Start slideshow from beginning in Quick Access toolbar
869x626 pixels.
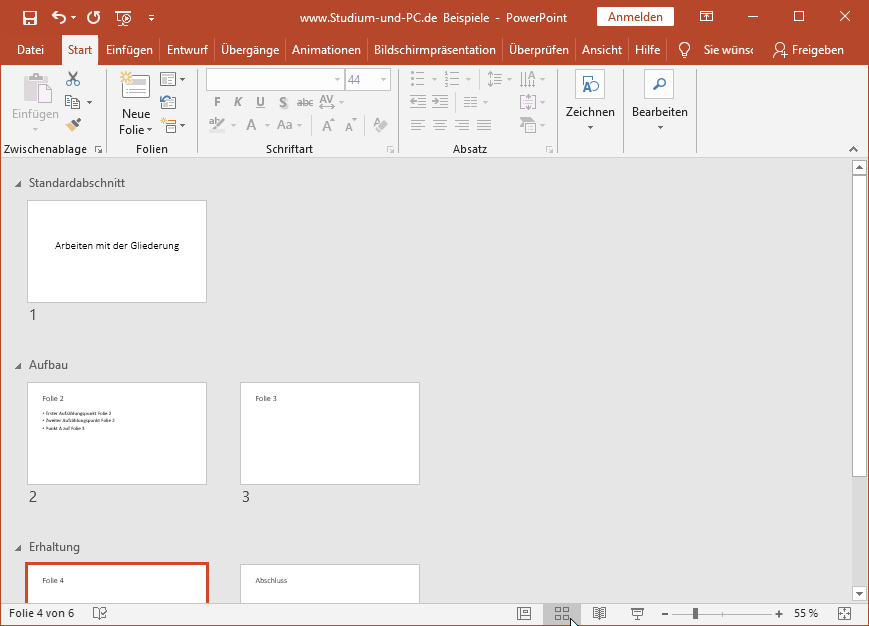124,18
